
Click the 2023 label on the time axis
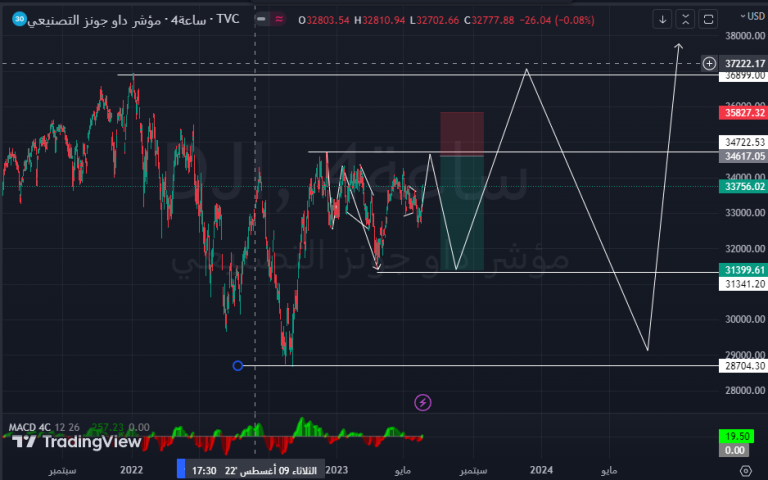(336, 470)
